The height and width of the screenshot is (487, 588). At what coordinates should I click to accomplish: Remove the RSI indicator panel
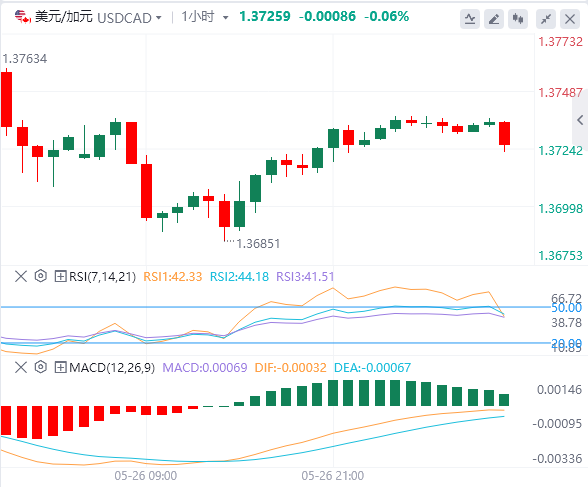tap(21, 277)
